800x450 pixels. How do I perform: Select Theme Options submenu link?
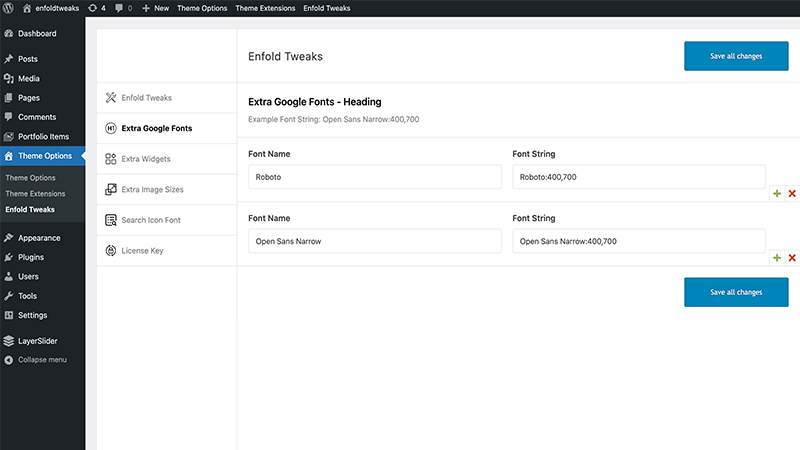(x=30, y=178)
